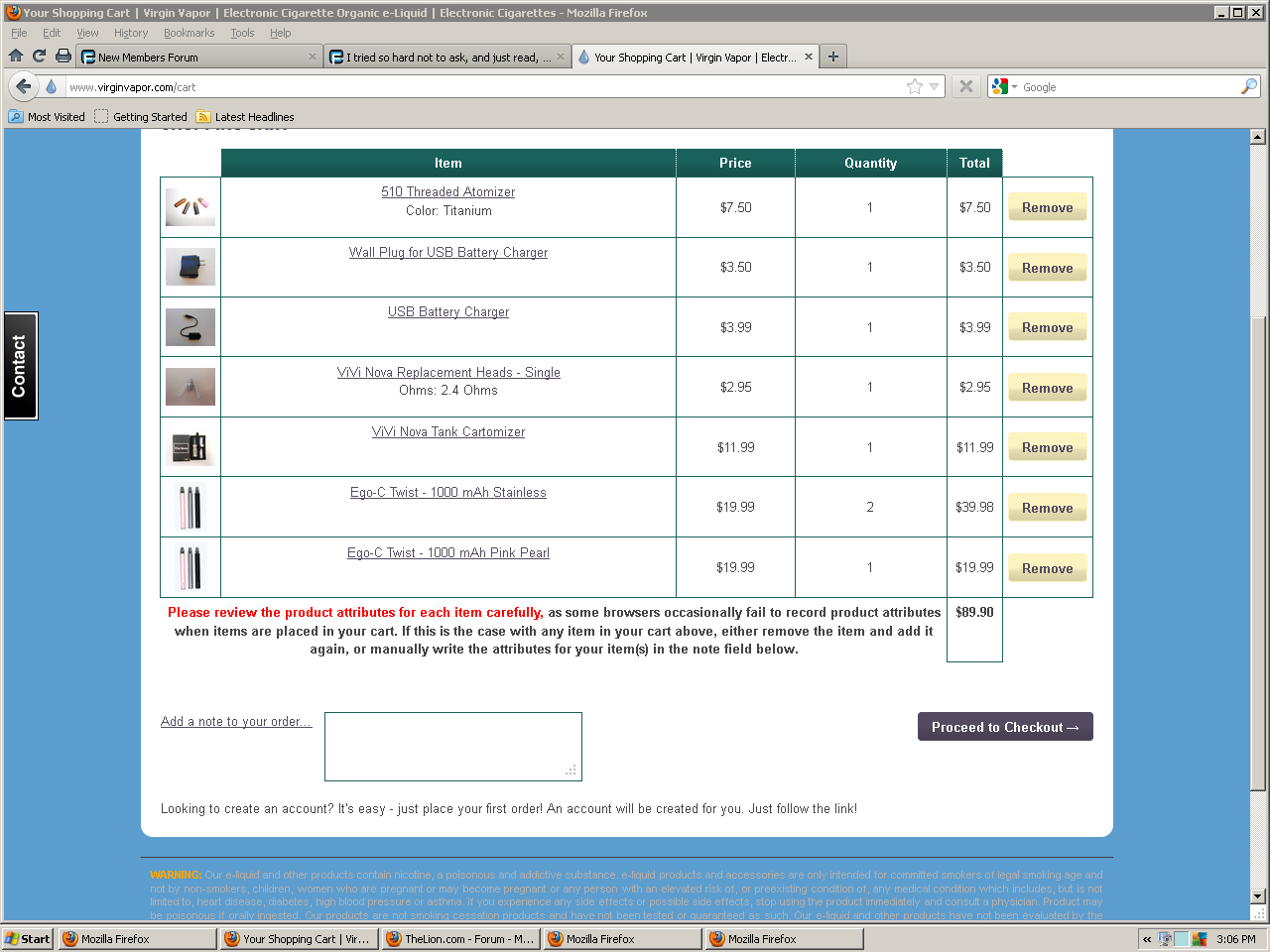Viewport: 1270px width, 952px height.
Task: Open the Edit menu
Action: point(52,33)
